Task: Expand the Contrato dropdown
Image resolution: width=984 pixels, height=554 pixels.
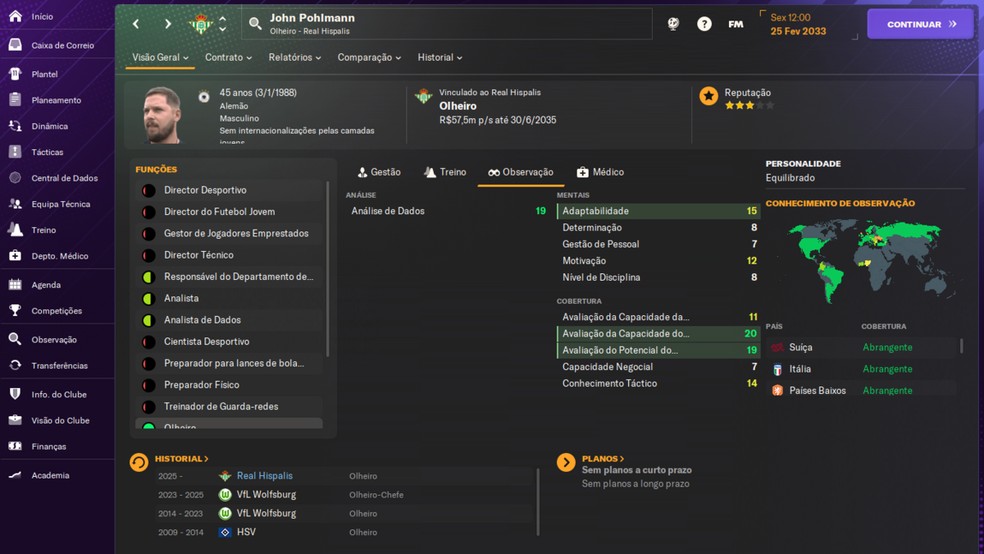Action: 228,58
